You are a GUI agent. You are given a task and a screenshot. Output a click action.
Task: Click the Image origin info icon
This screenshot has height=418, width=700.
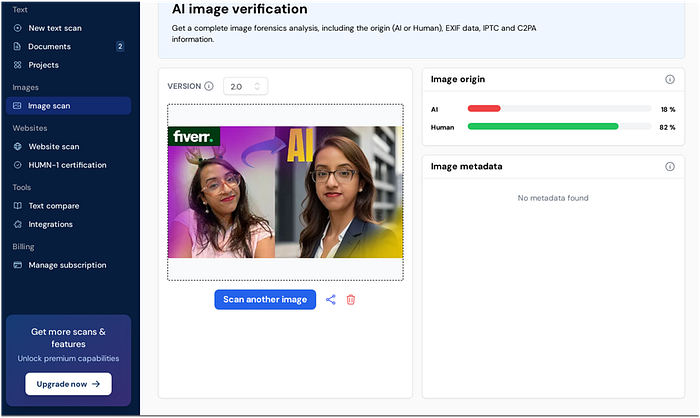click(x=670, y=79)
